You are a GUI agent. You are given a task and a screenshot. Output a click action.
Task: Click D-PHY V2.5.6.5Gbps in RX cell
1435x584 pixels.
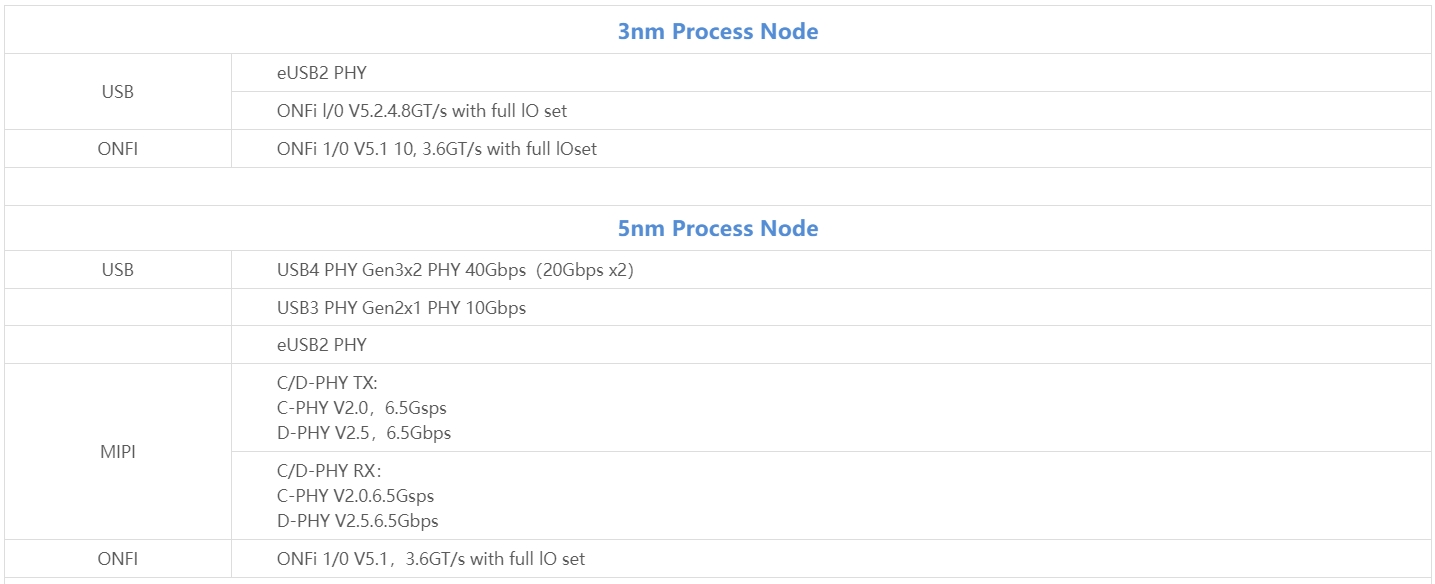[x=358, y=521]
